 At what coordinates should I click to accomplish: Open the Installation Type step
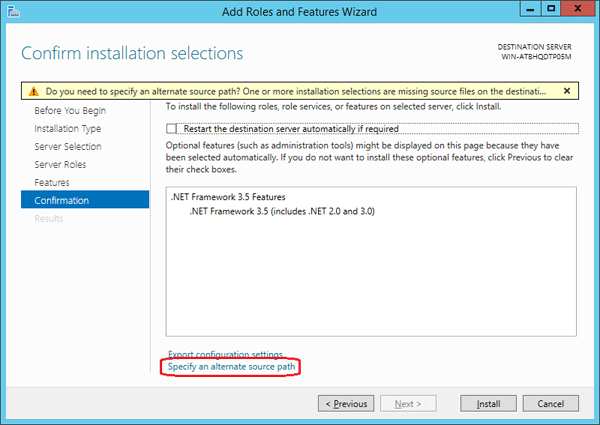click(67, 129)
